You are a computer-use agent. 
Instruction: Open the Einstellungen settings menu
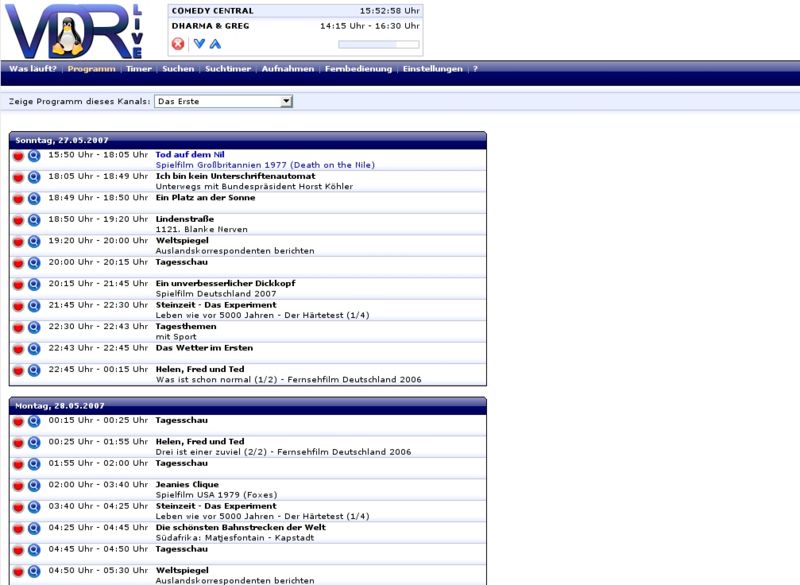(x=432, y=69)
